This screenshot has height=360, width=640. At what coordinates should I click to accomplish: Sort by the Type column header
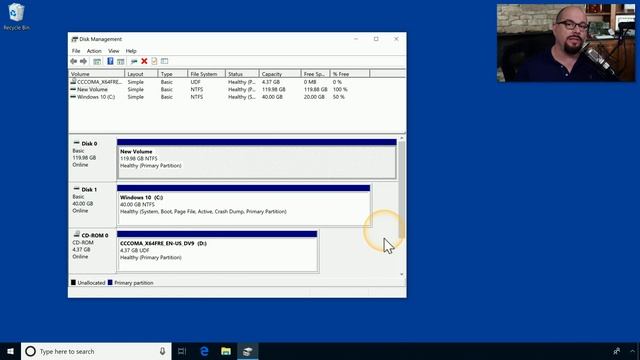click(x=173, y=74)
